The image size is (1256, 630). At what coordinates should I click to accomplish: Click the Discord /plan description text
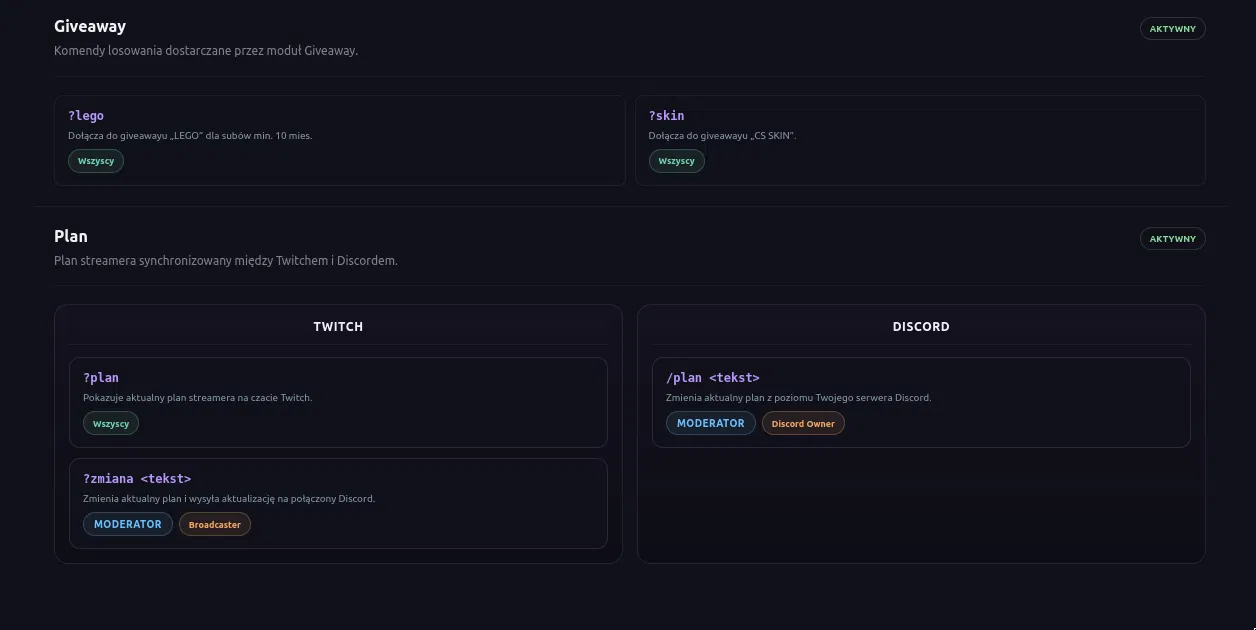click(798, 397)
